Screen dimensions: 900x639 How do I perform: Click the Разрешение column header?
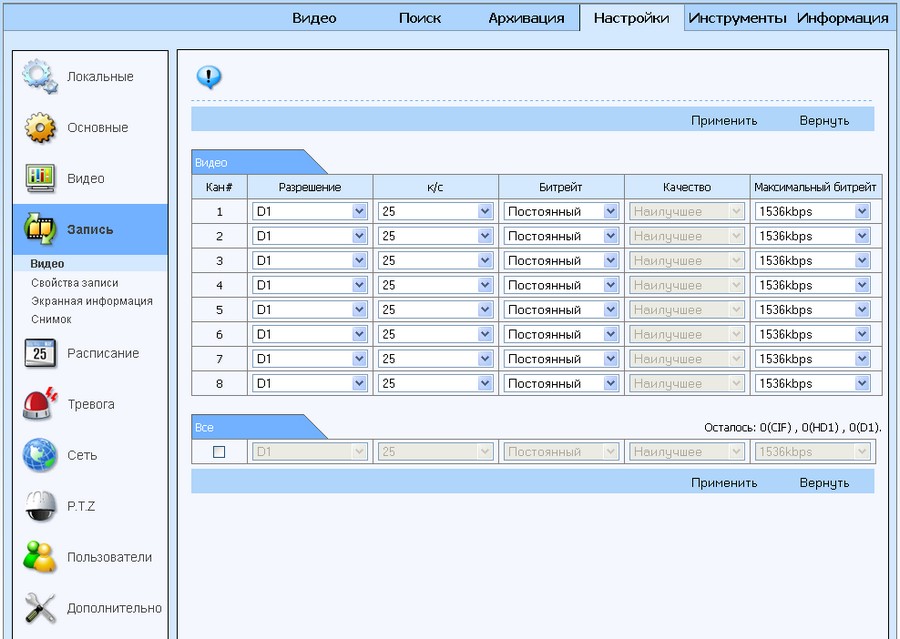(x=310, y=187)
